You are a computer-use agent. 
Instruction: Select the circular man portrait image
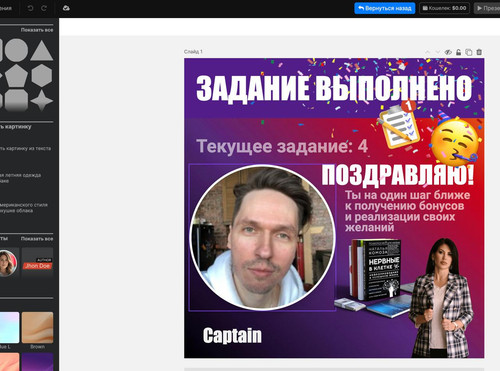coord(262,238)
